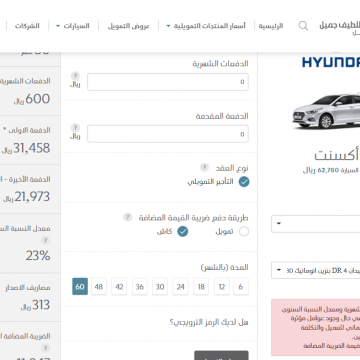360x360 pixels.
Task: Open the سيدان 4 DR variant dropdown
Action: pyautogui.click(x=316, y=270)
